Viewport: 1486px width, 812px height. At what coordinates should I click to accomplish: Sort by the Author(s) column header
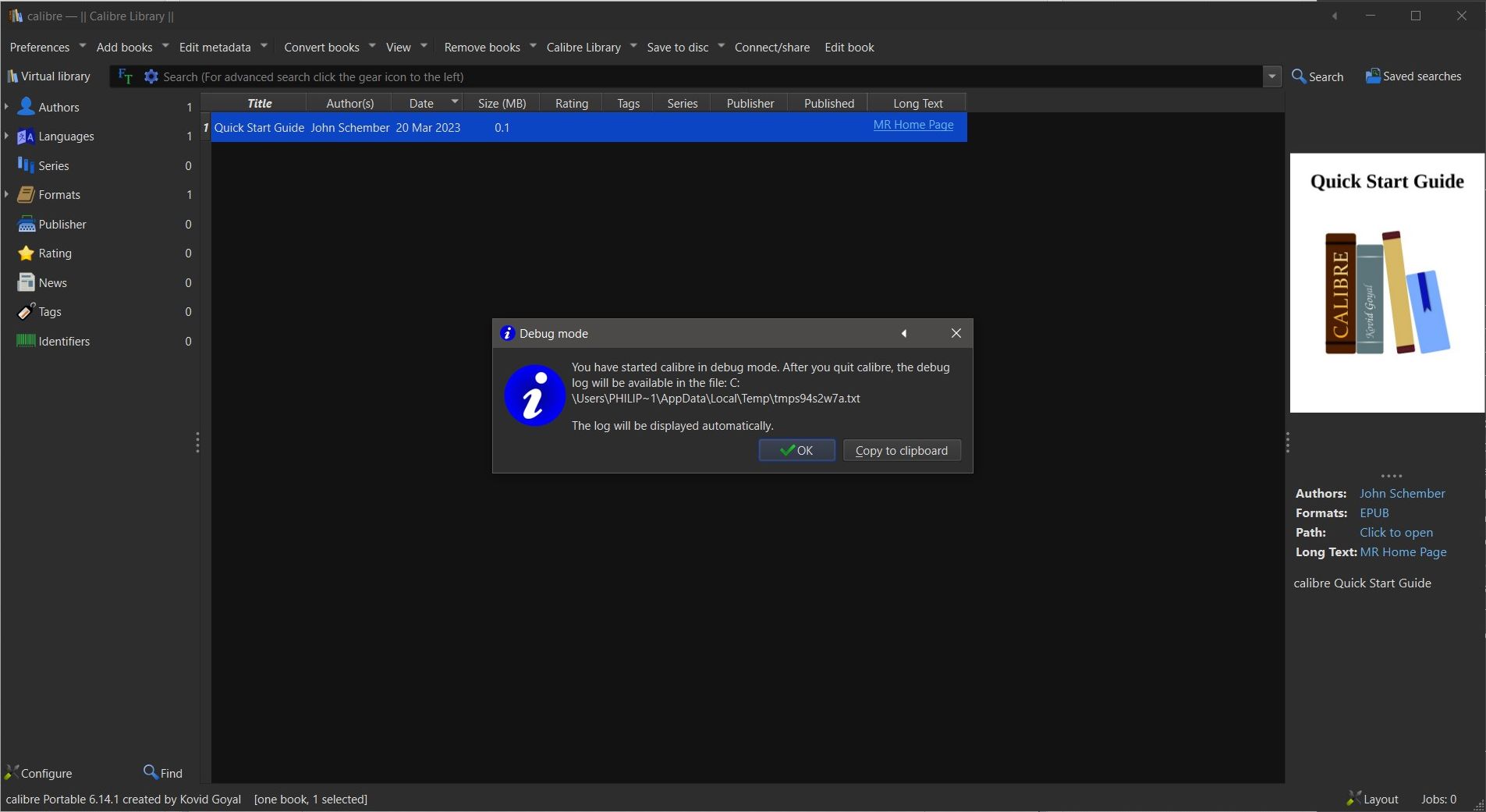(349, 103)
